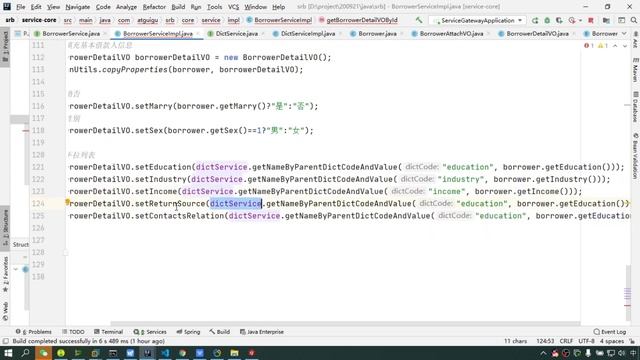
Task: Open the Build tool window
Action: (x=220, y=332)
